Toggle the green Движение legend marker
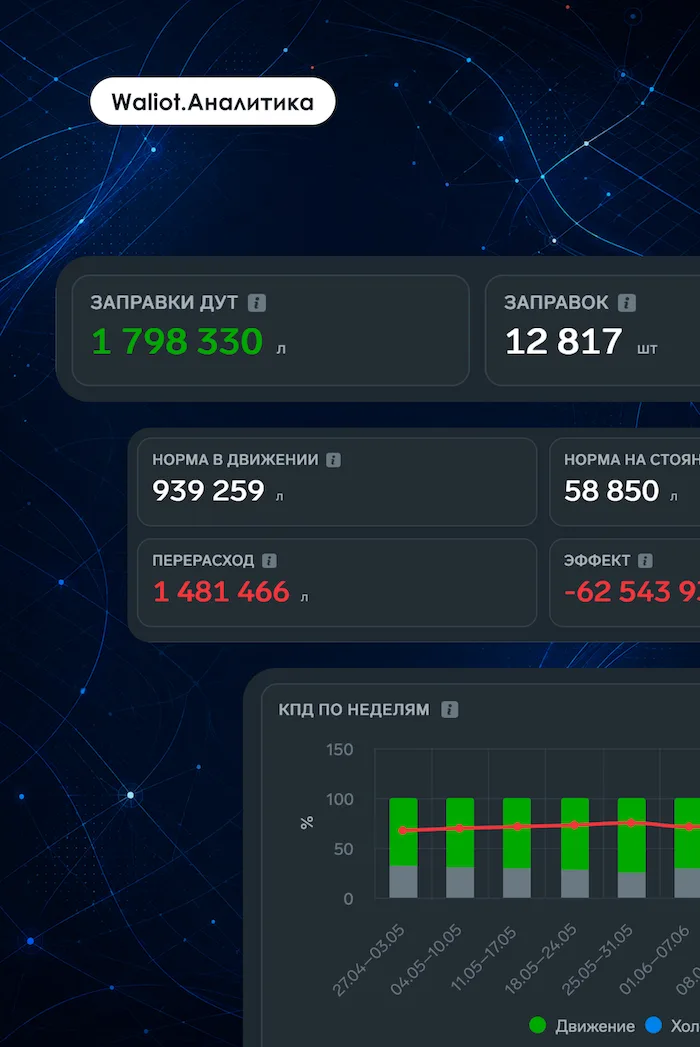Screen dimensions: 700x1047 click(x=538, y=1025)
